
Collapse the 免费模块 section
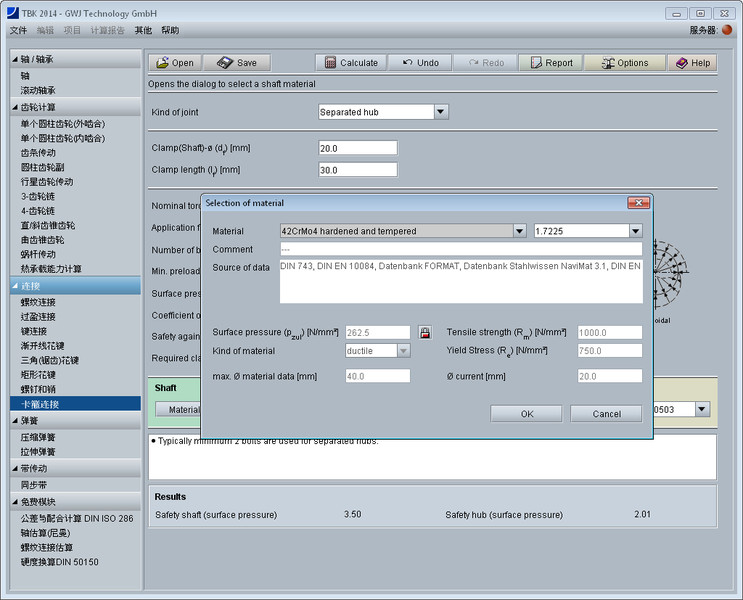pyautogui.click(x=38, y=502)
